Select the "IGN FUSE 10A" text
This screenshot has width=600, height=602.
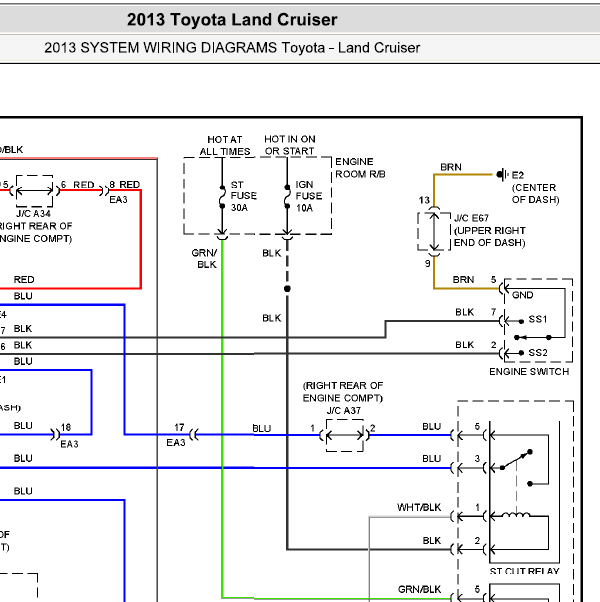click(x=309, y=196)
